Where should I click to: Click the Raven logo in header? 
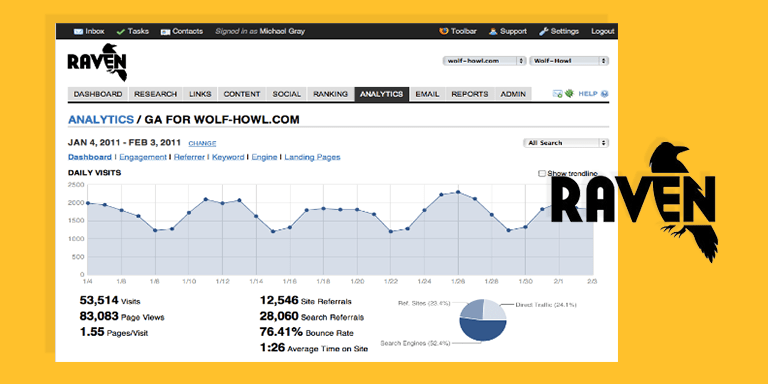97,62
